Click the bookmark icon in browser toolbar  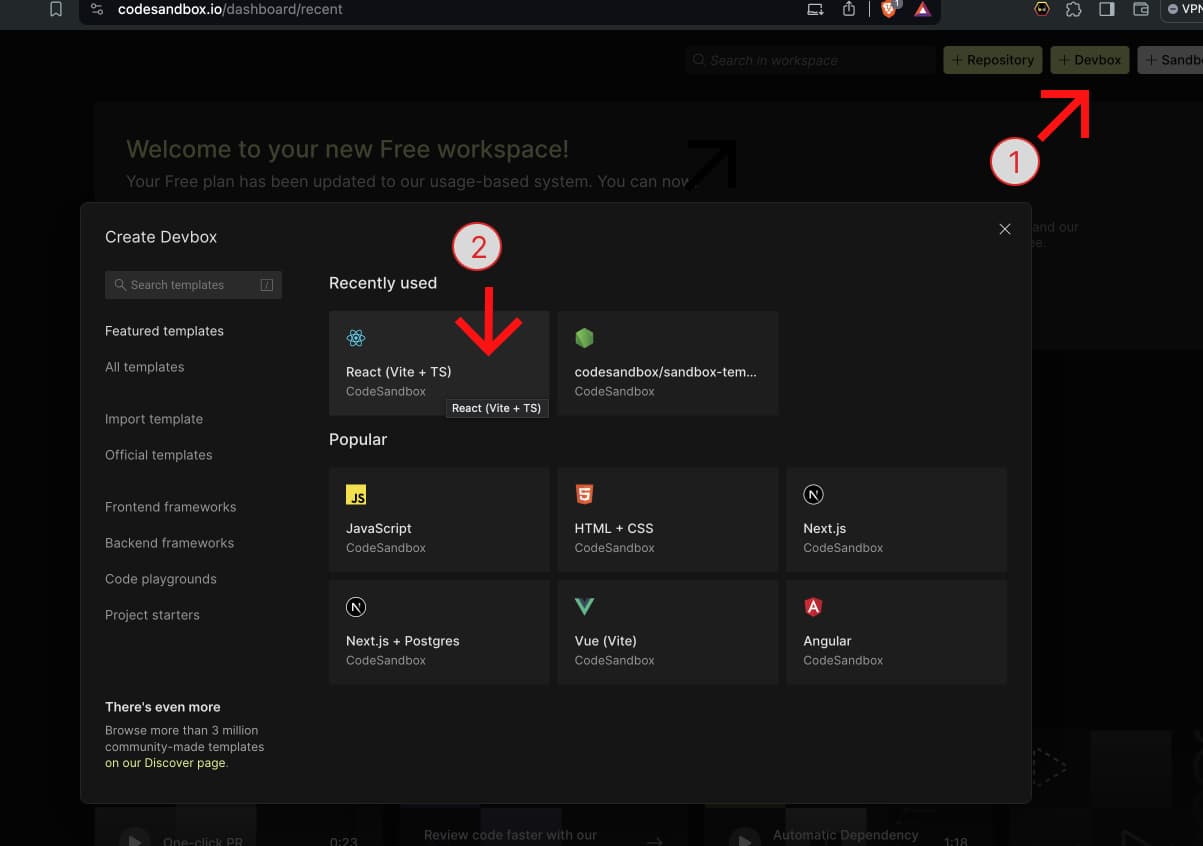[56, 9]
